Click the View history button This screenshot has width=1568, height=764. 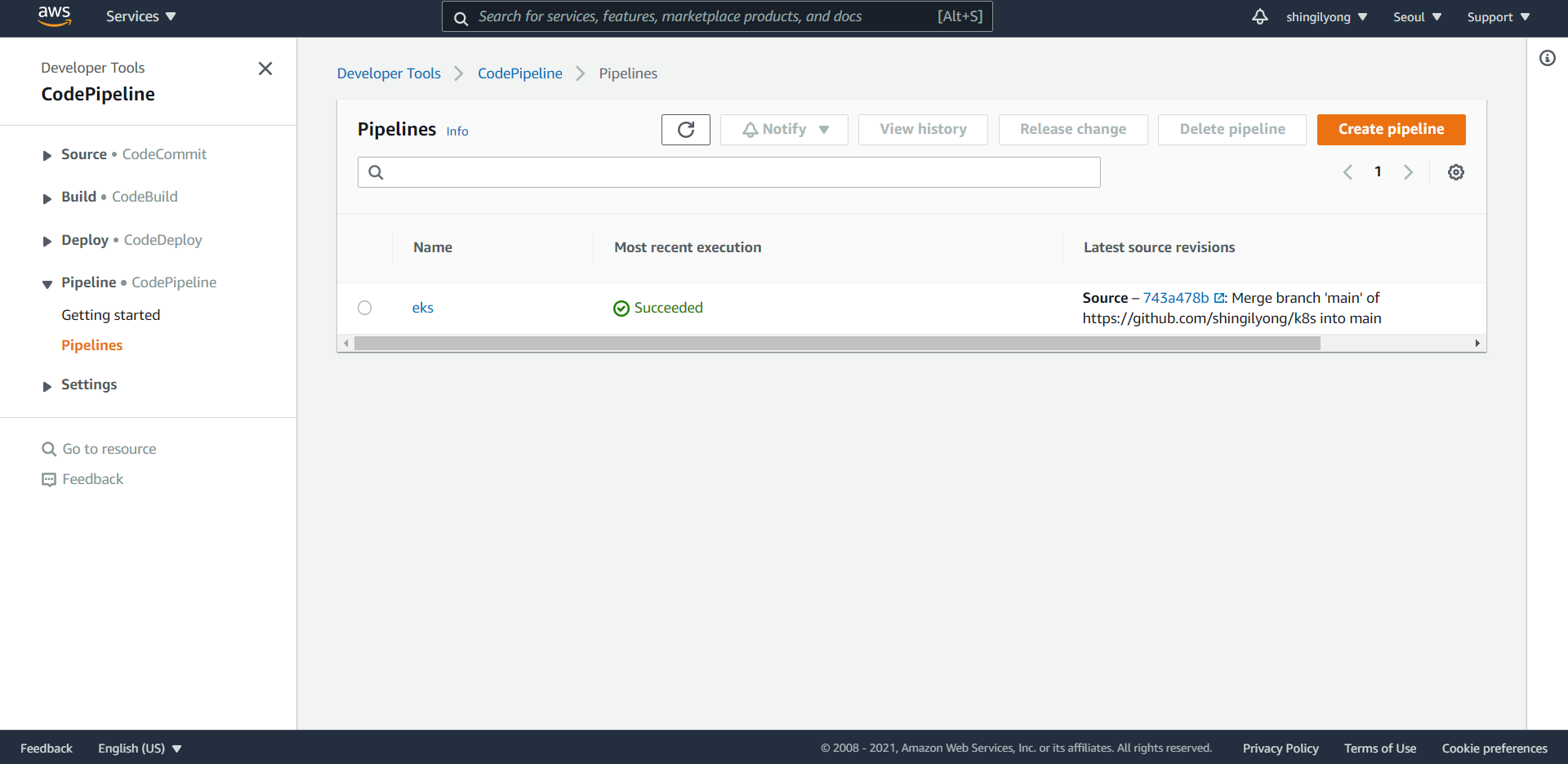click(x=923, y=130)
